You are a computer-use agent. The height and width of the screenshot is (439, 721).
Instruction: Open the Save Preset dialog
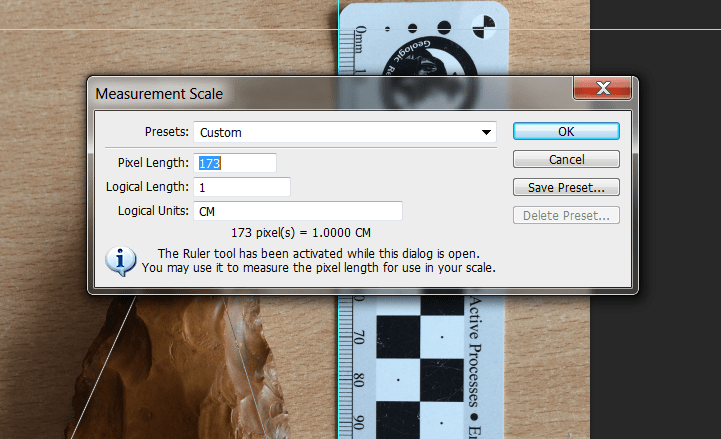[566, 187]
